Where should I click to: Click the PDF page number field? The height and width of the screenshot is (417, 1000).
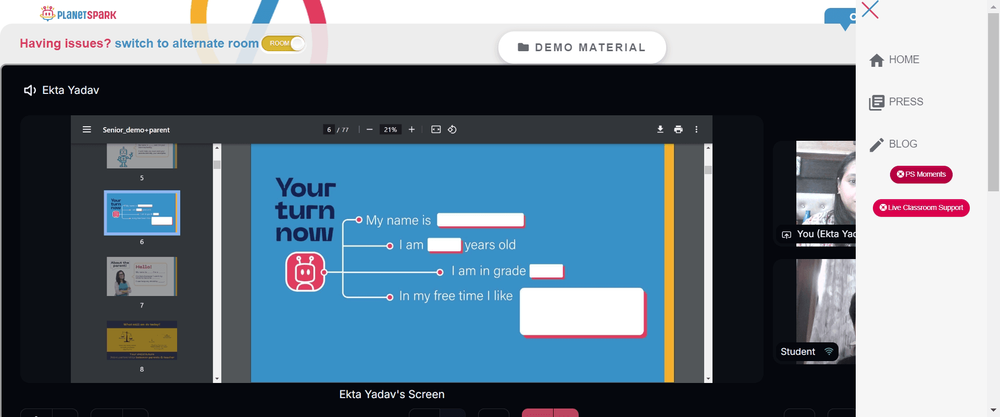[x=329, y=129]
